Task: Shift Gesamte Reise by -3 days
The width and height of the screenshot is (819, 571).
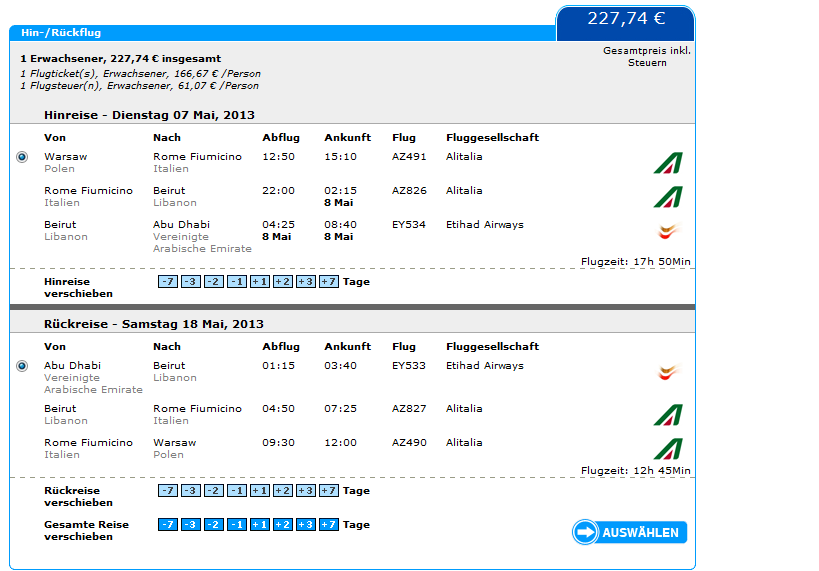Action: pos(191,525)
